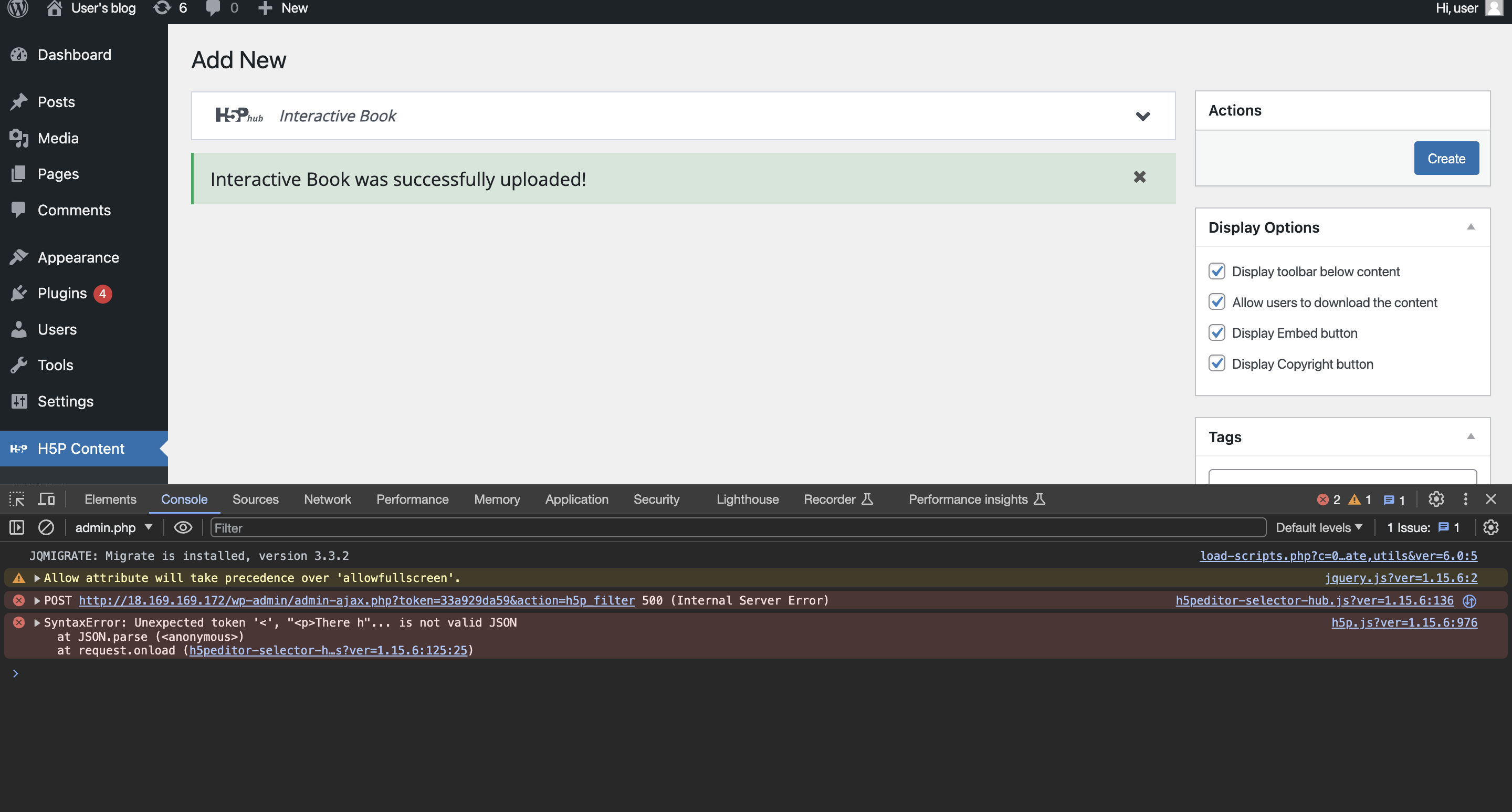Screen dimensions: 1512x812
Task: Open DevTools settings gear
Action: (1436, 499)
